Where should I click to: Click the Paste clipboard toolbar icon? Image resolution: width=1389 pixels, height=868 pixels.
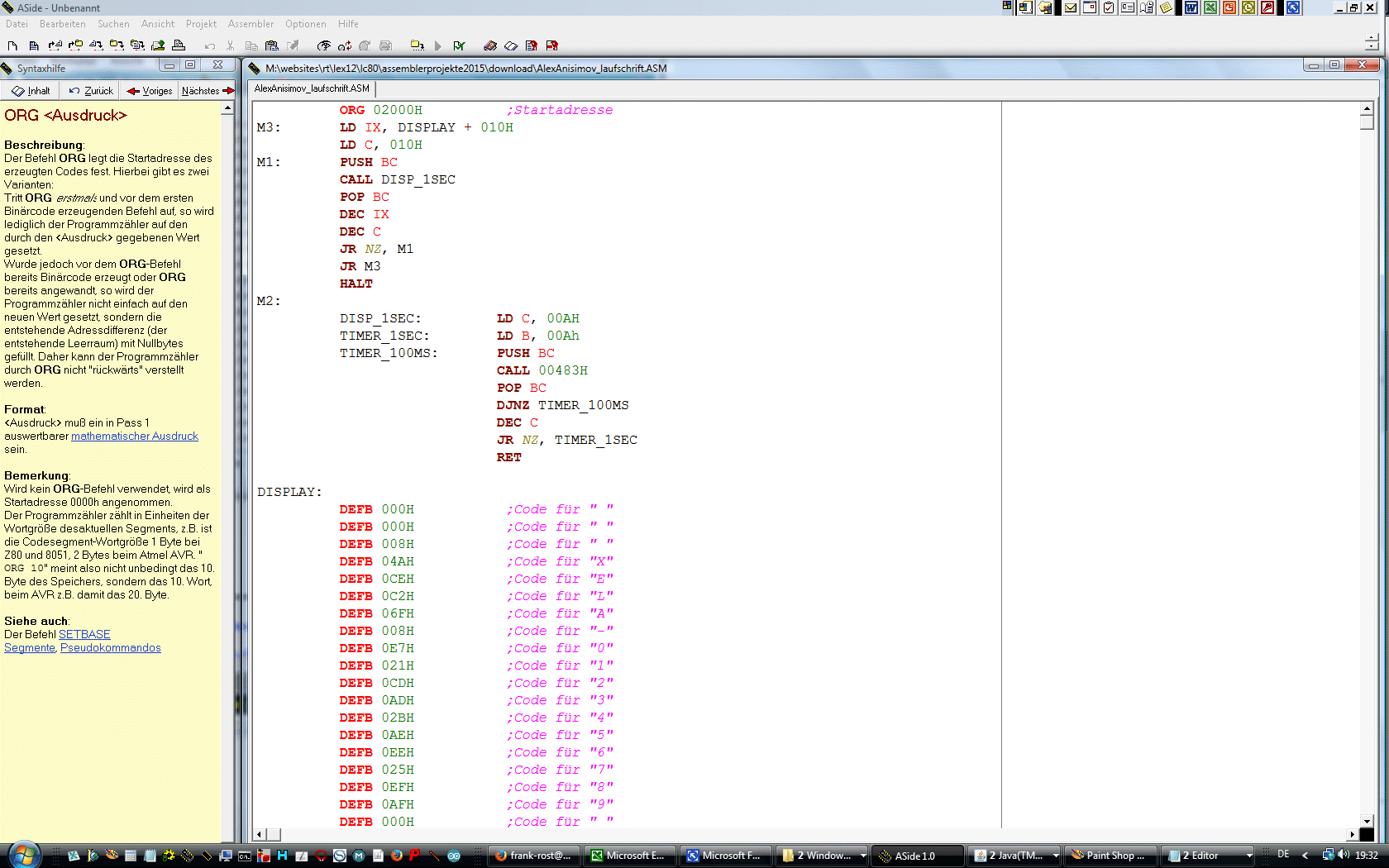coord(272,45)
